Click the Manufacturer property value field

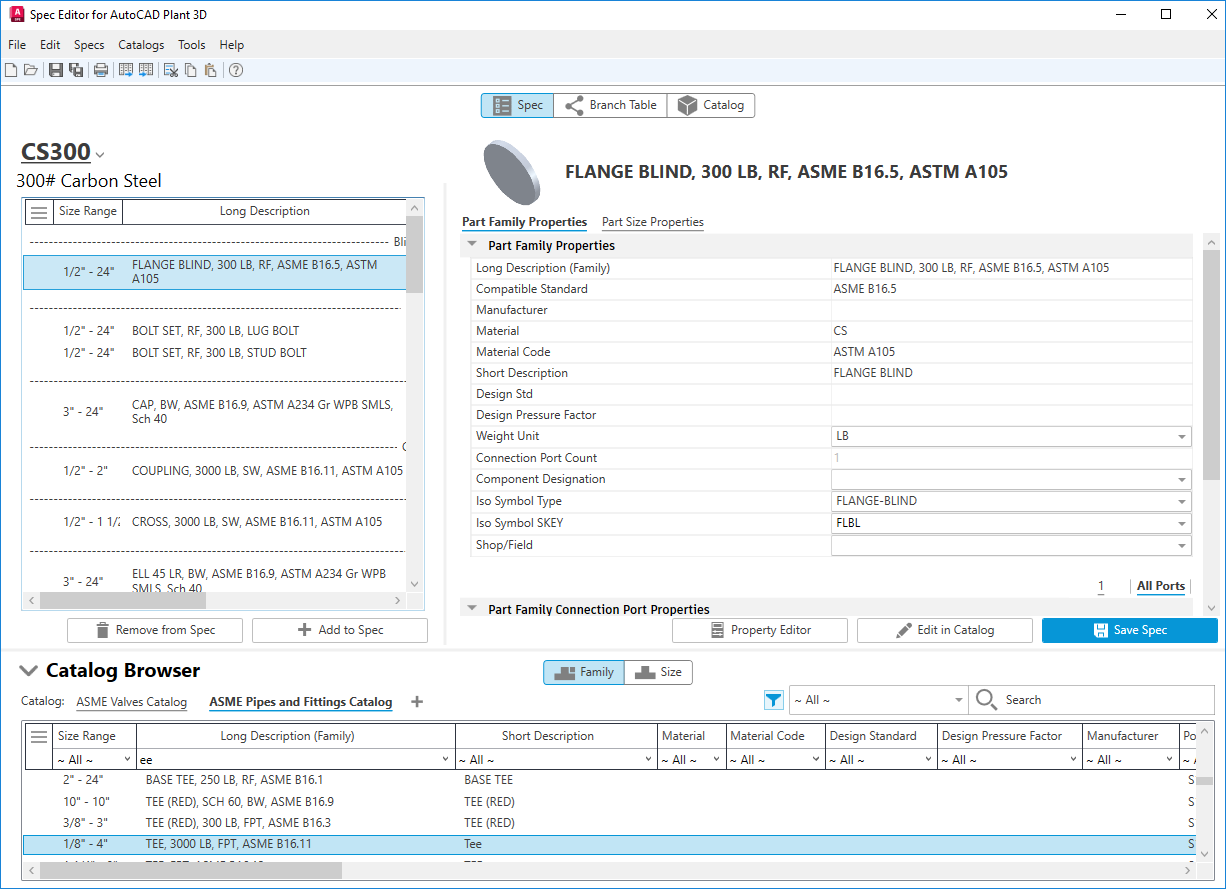coord(1011,310)
